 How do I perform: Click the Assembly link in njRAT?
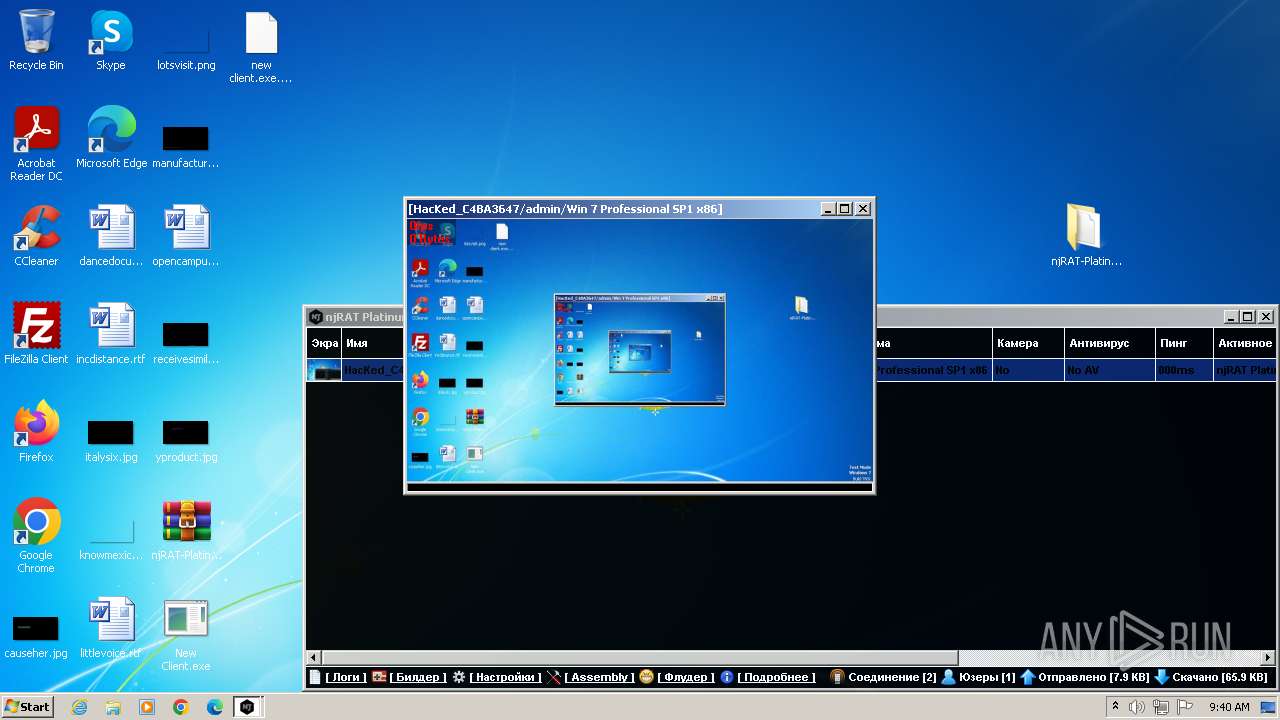[x=599, y=677]
